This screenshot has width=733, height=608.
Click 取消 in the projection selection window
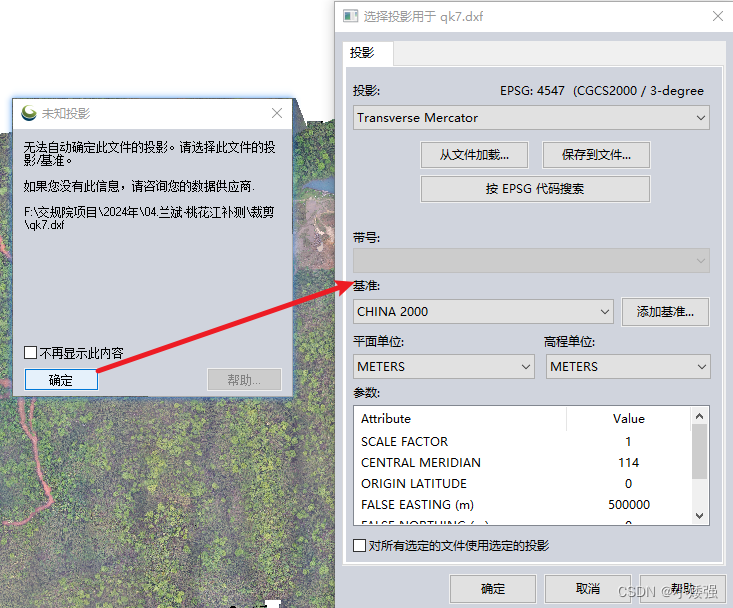pos(588,588)
